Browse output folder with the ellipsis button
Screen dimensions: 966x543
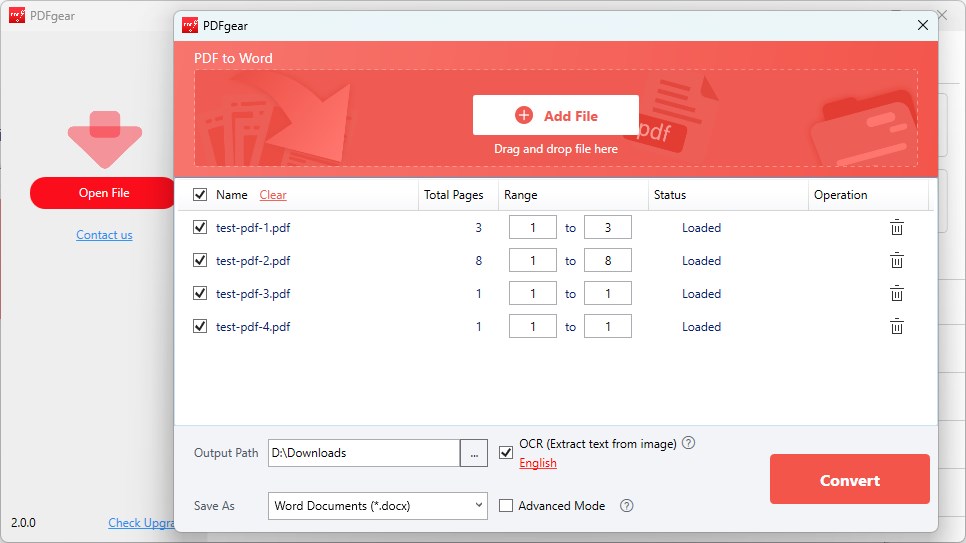point(474,453)
